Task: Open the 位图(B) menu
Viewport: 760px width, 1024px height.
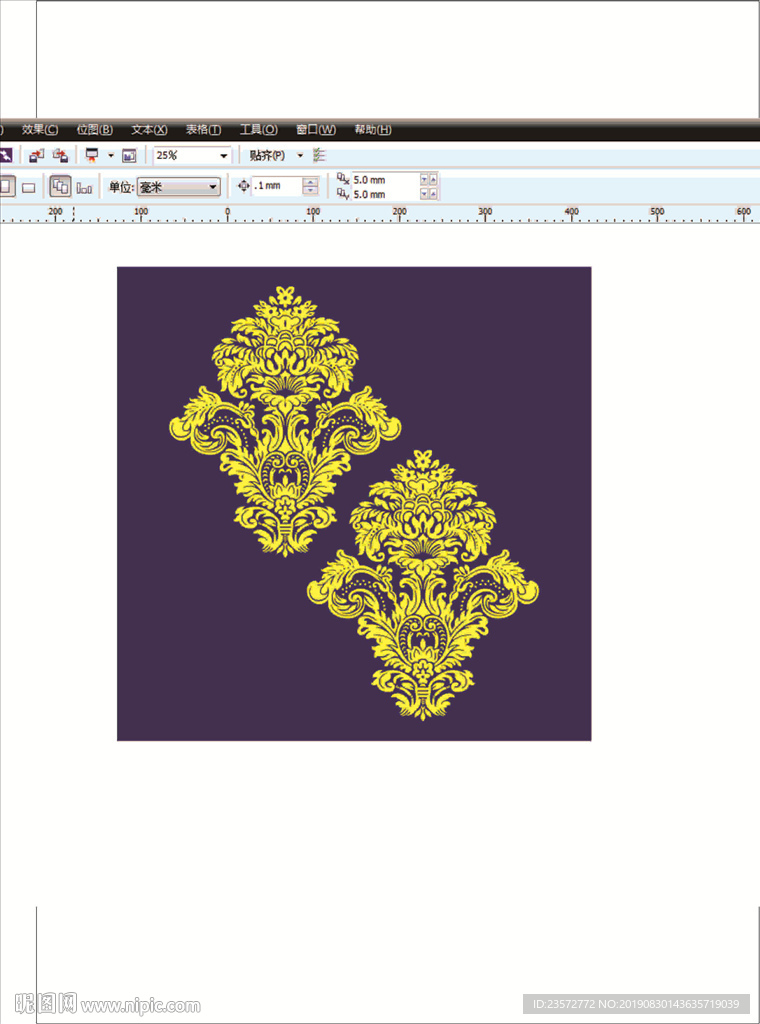Action: coord(95,130)
